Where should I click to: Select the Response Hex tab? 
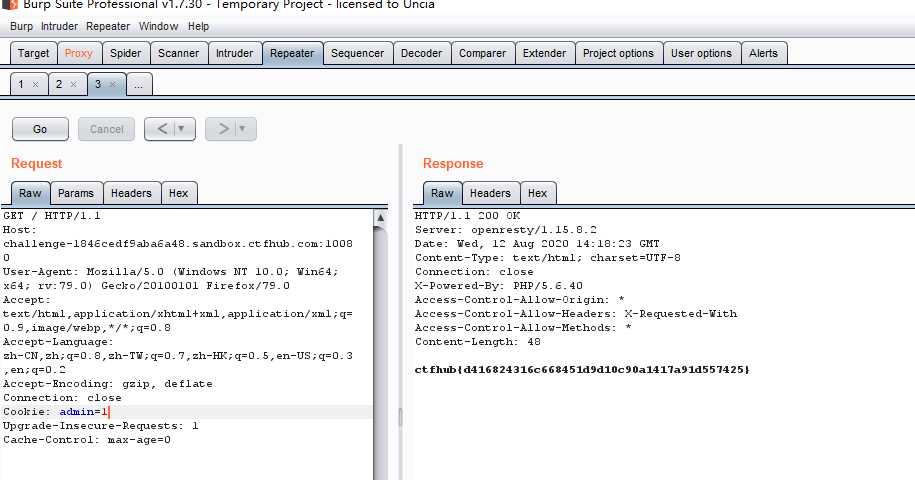[537, 193]
